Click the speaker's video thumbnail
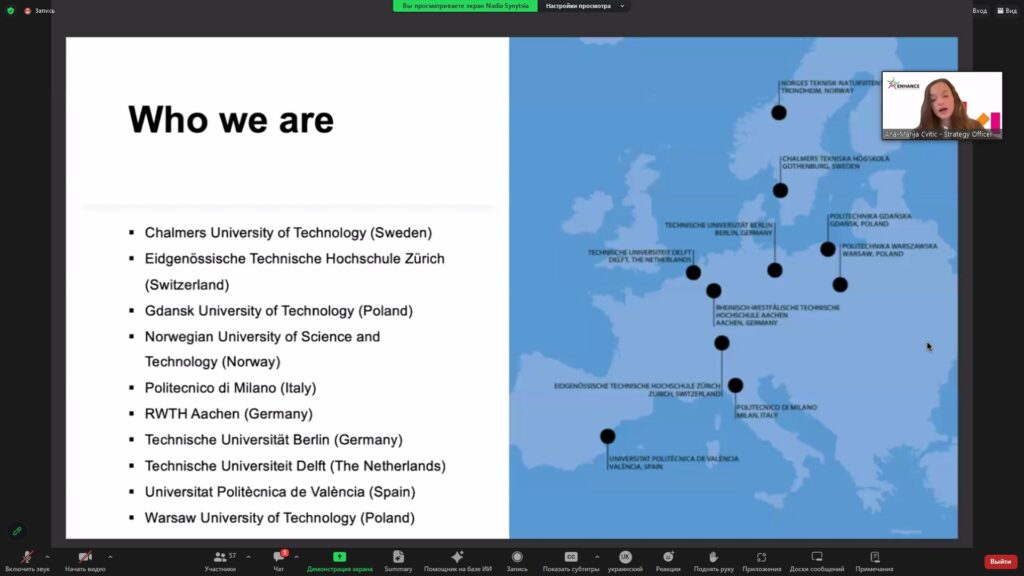Image resolution: width=1024 pixels, height=576 pixels. (941, 104)
